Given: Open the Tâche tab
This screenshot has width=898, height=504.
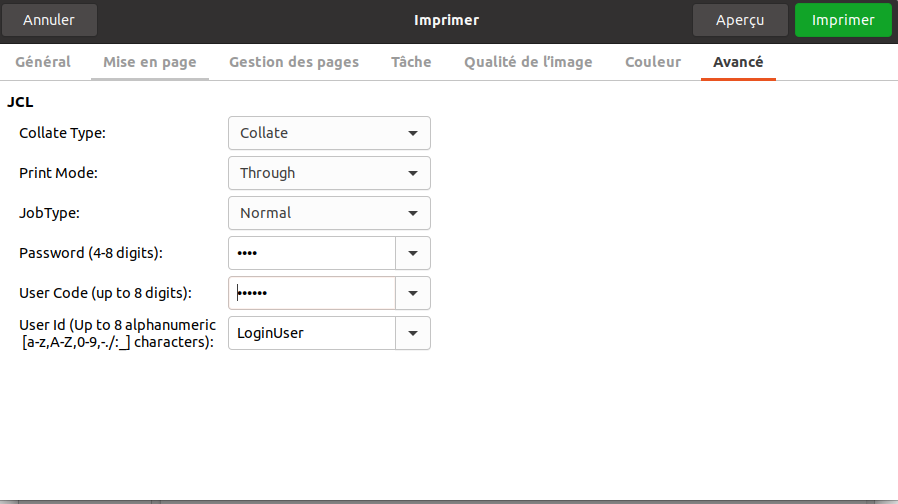Looking at the screenshot, I should 411,62.
